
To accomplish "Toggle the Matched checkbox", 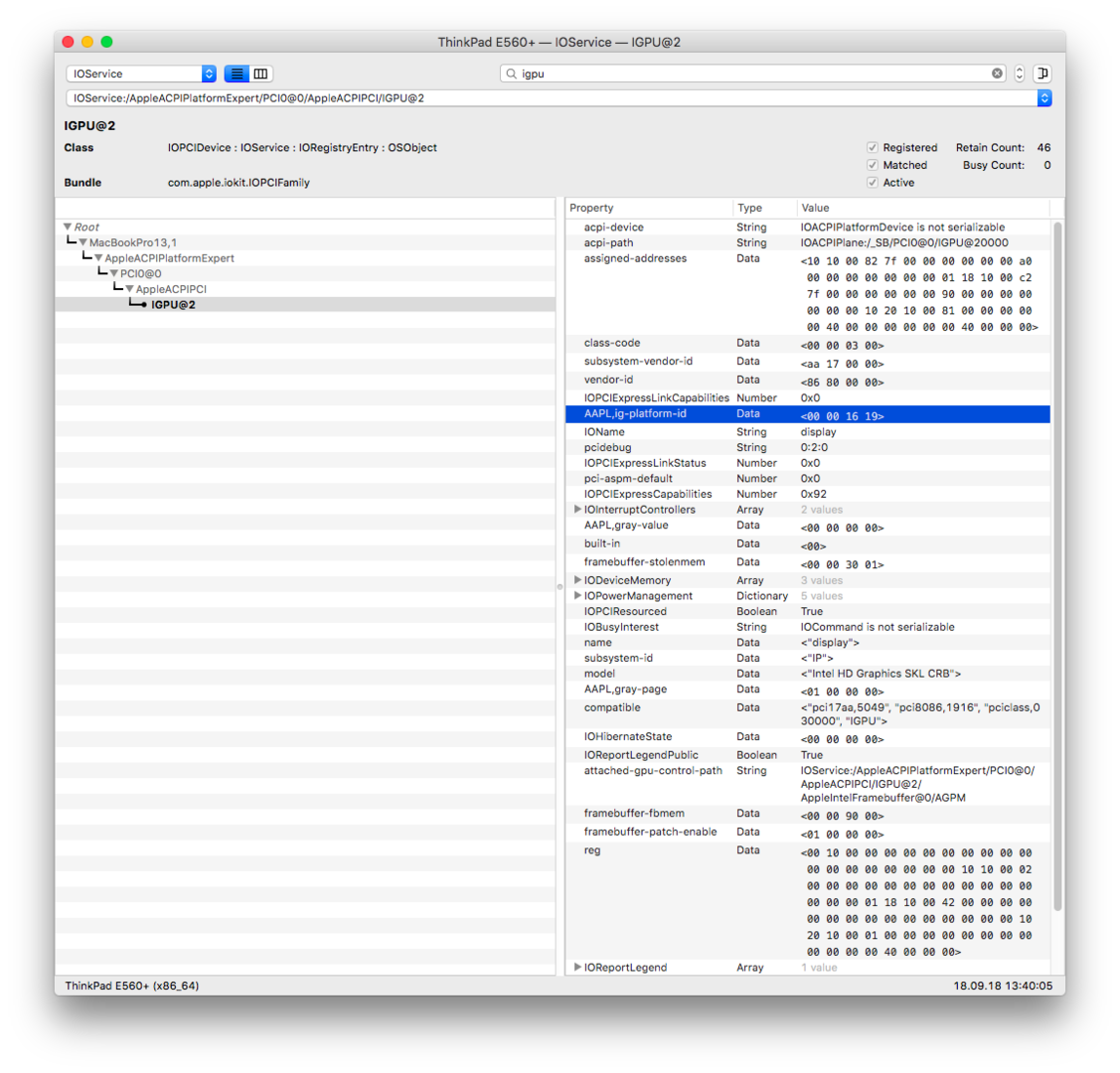I will pyautogui.click(x=873, y=165).
